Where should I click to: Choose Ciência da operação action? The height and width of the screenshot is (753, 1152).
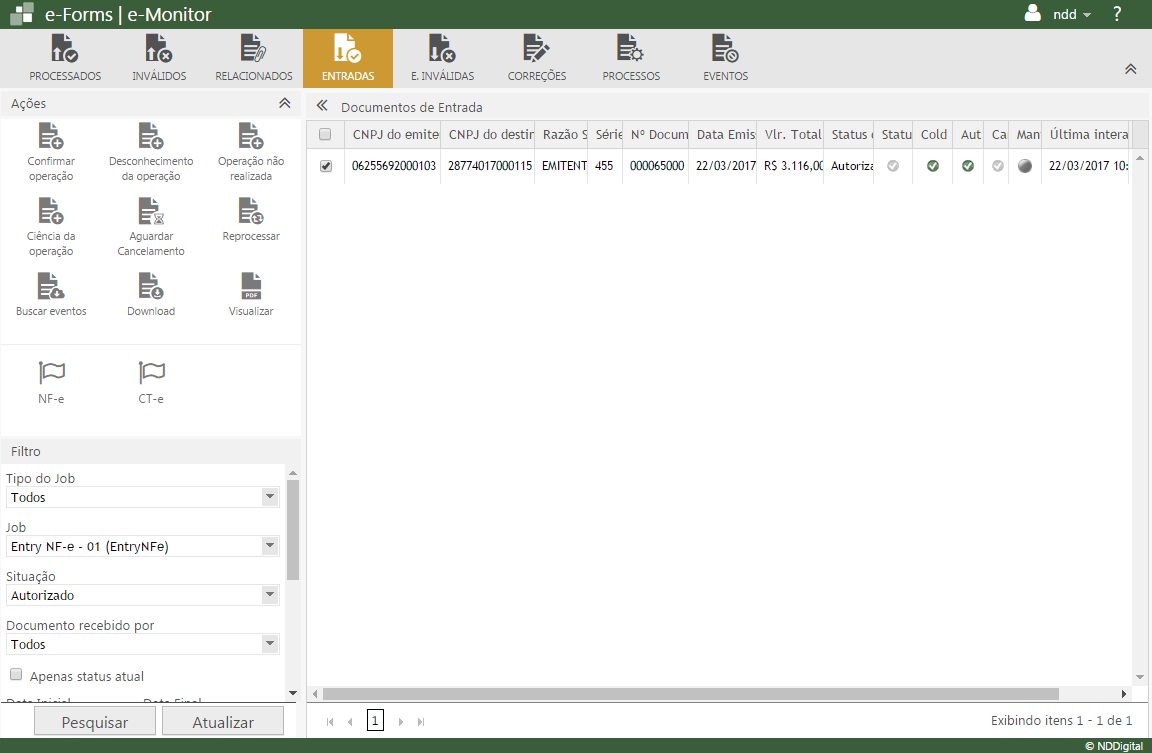click(x=51, y=211)
